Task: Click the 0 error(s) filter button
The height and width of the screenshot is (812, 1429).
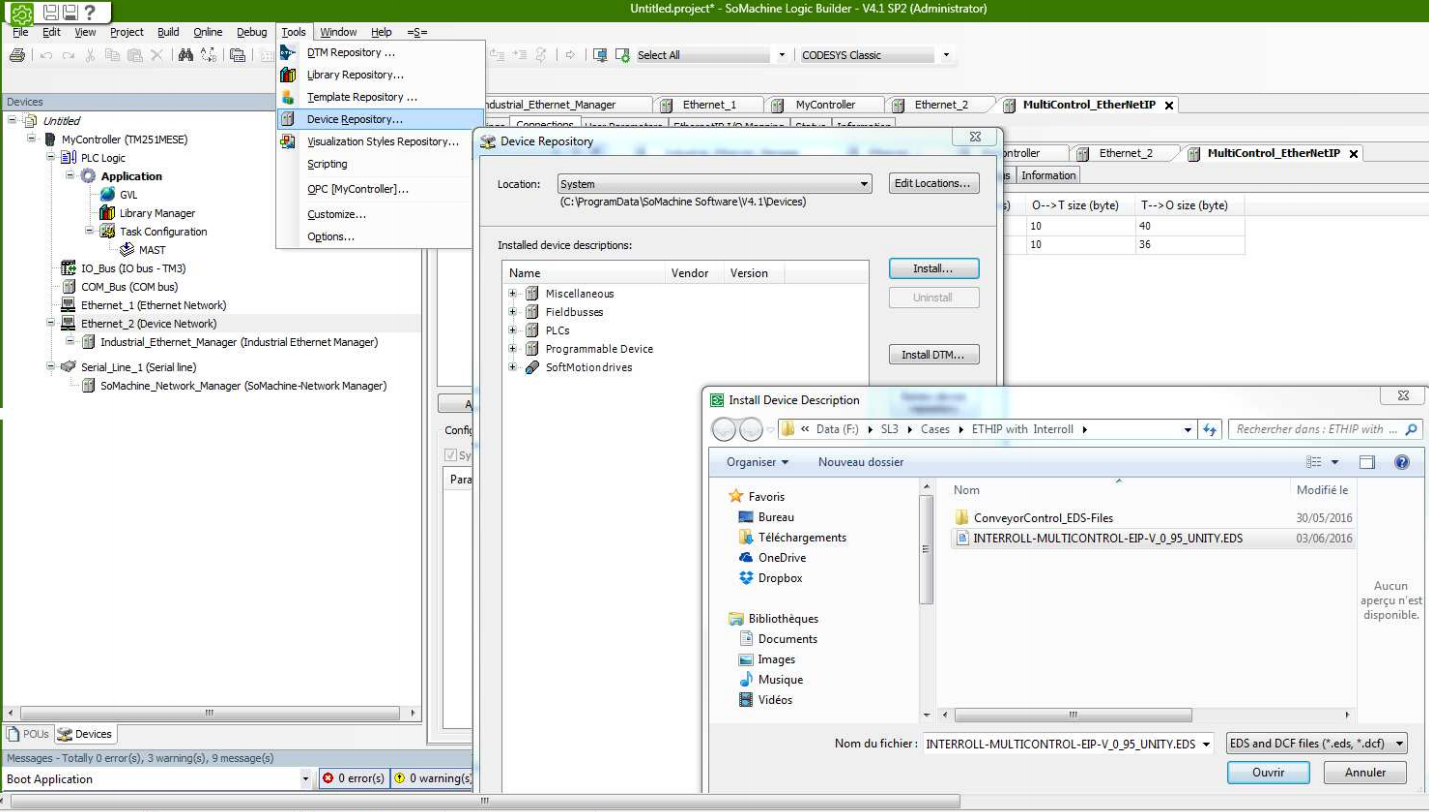Action: (x=353, y=779)
